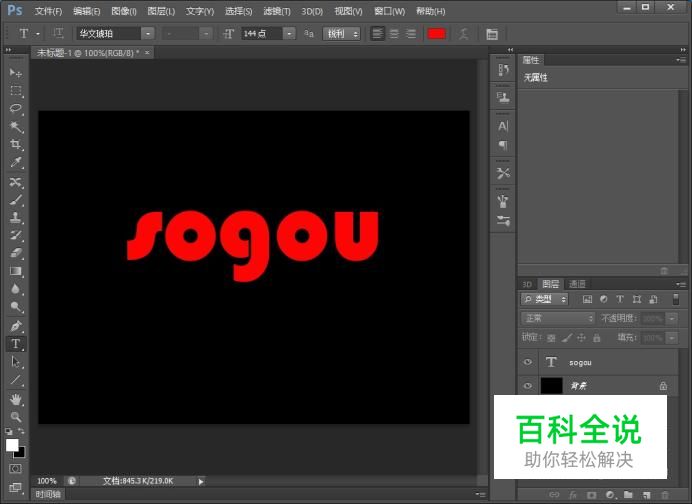This screenshot has height=504, width=692.
Task: Toggle visibility of the 背景 layer
Action: pos(528,385)
